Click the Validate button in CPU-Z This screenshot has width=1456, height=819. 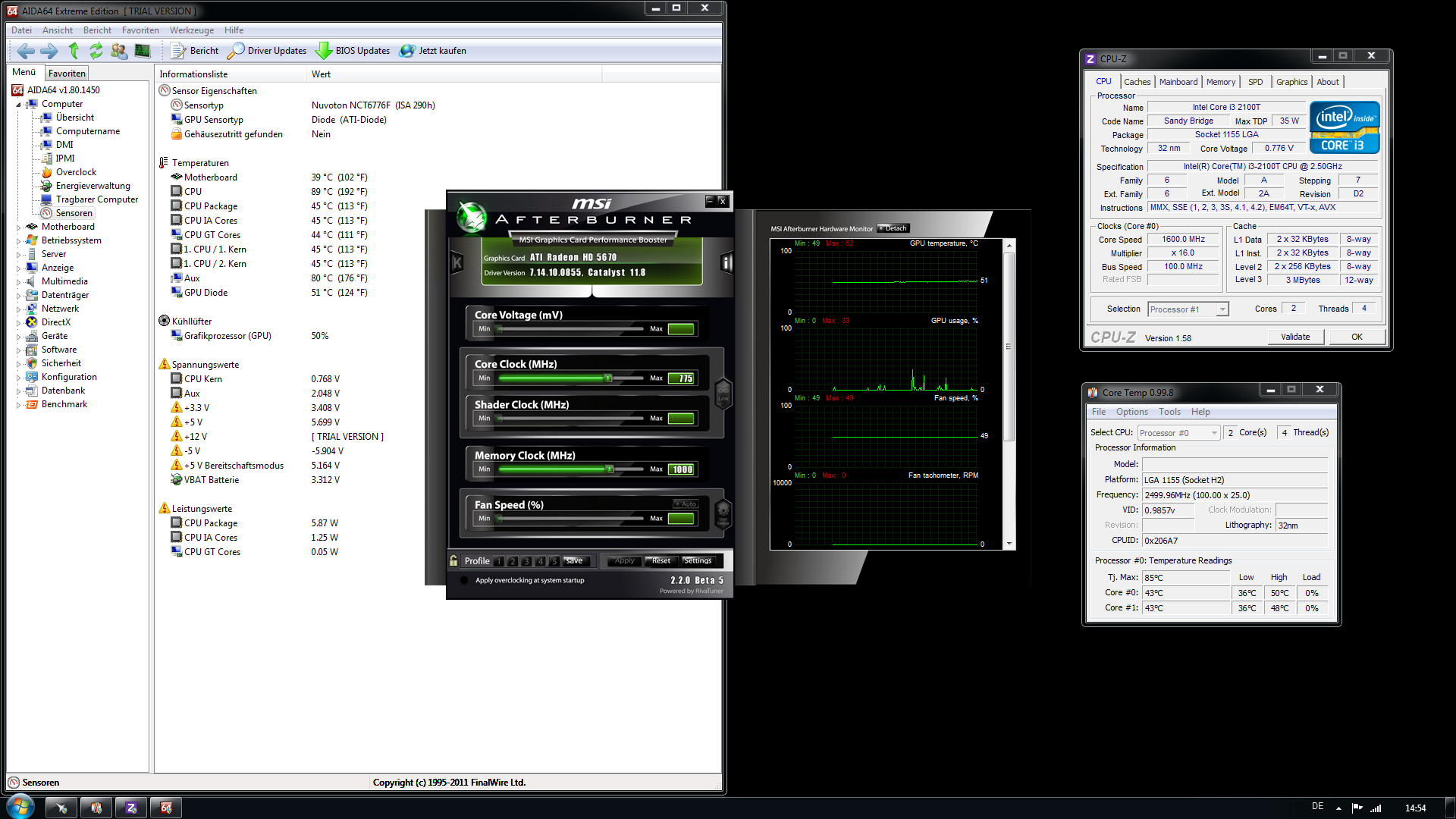tap(1294, 337)
